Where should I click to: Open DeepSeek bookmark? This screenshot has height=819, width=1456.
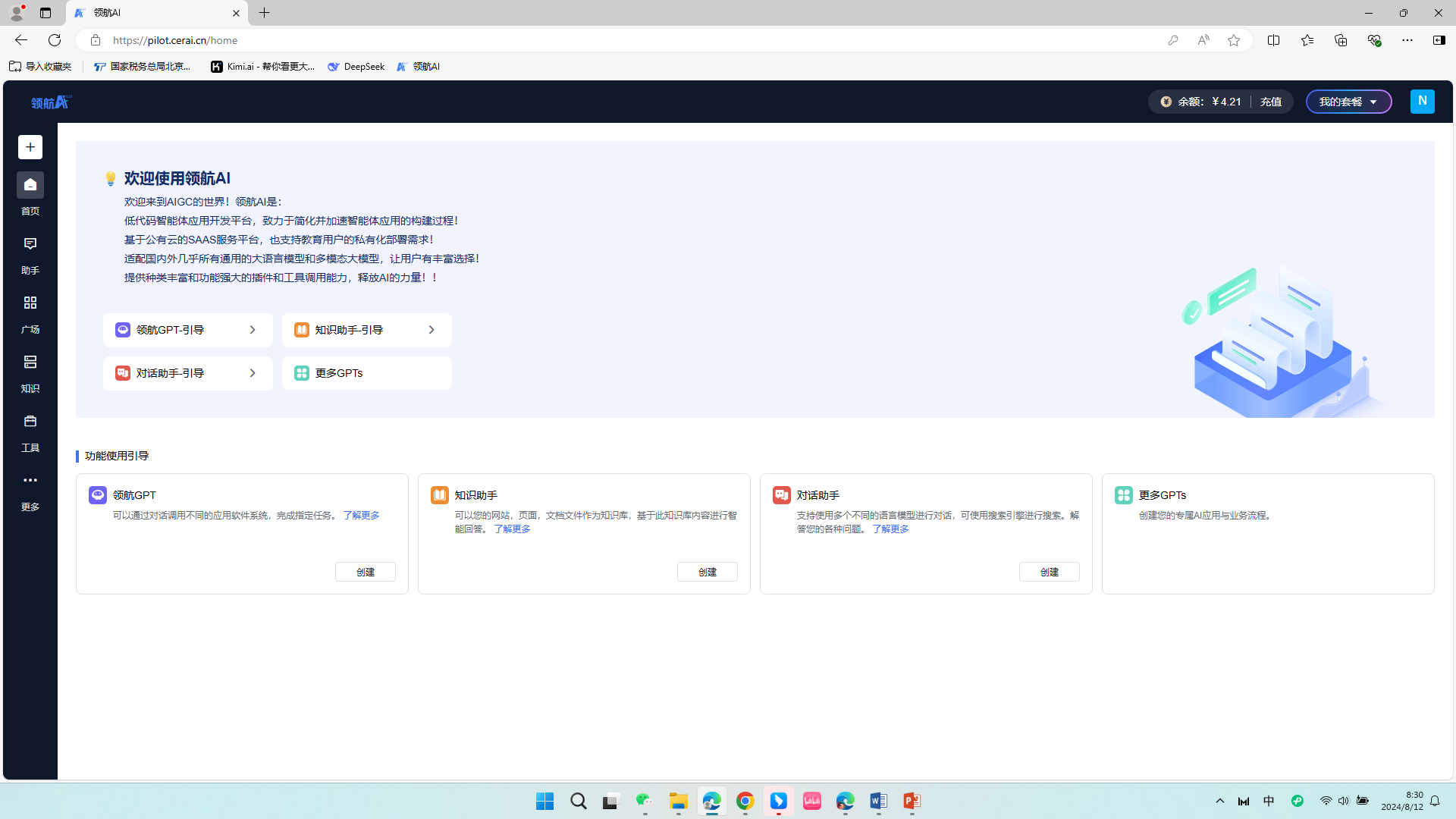pyautogui.click(x=356, y=67)
